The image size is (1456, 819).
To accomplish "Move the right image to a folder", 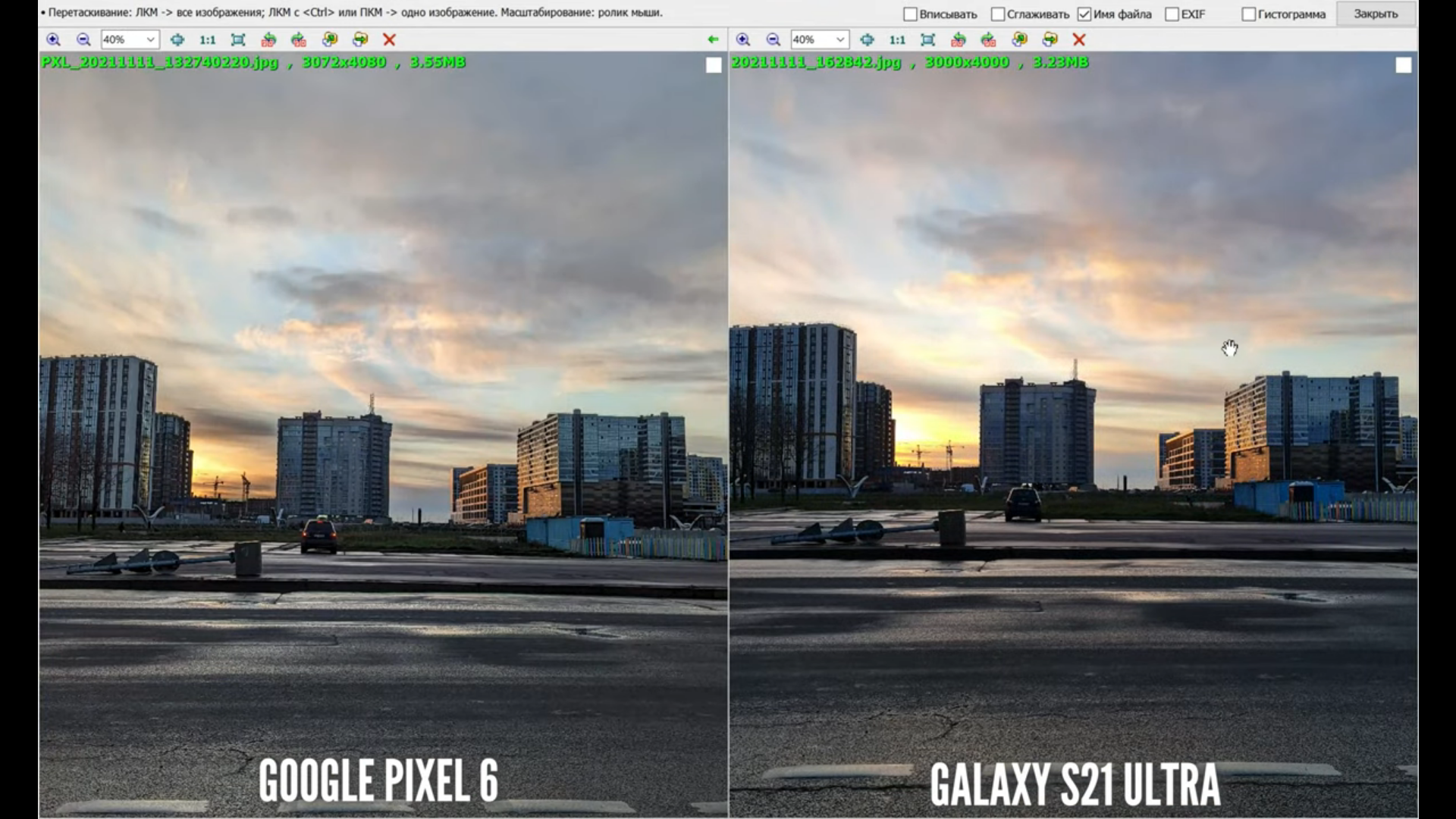I will 1050,39.
